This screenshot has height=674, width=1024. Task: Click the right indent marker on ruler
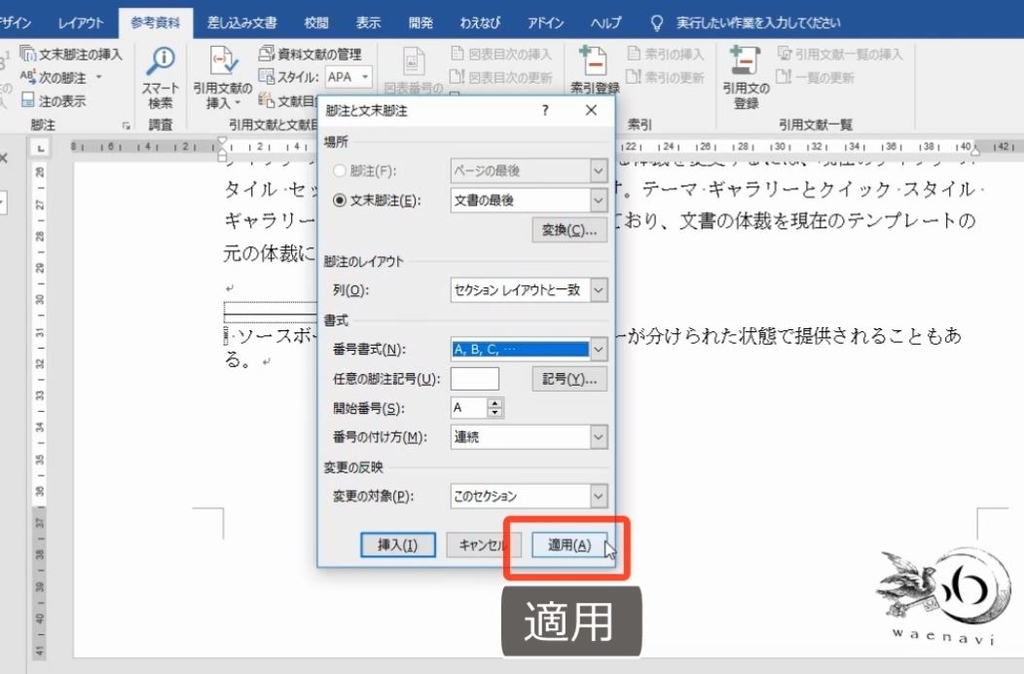click(975, 151)
